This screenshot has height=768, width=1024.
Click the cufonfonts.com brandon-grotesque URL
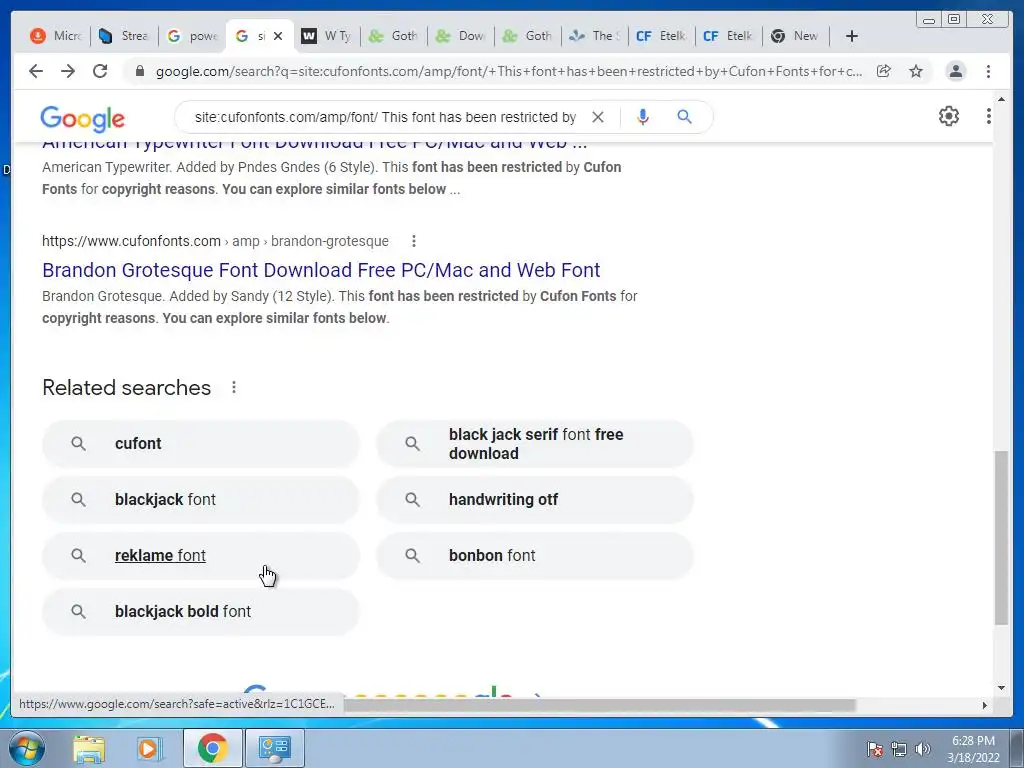(216, 241)
